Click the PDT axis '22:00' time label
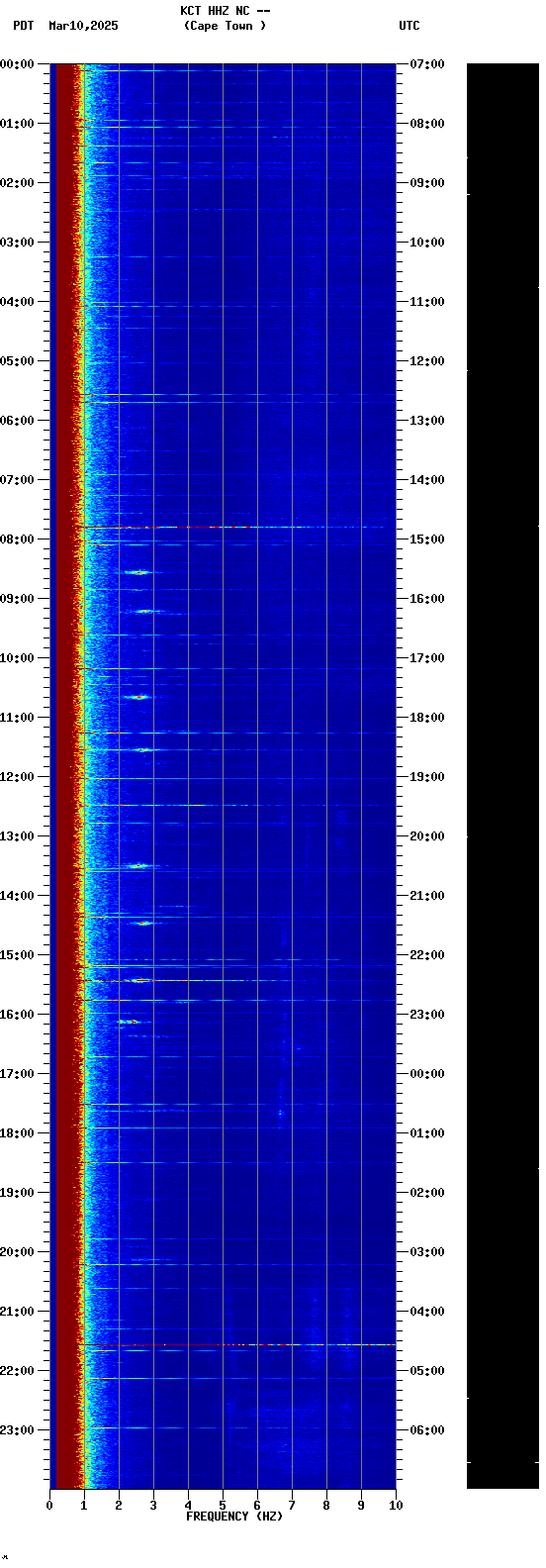 pos(17,1371)
